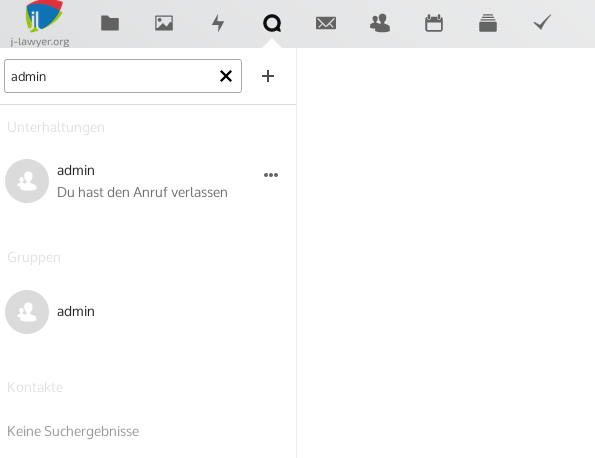
Task: Open the Files app folder icon
Action: click(x=110, y=23)
